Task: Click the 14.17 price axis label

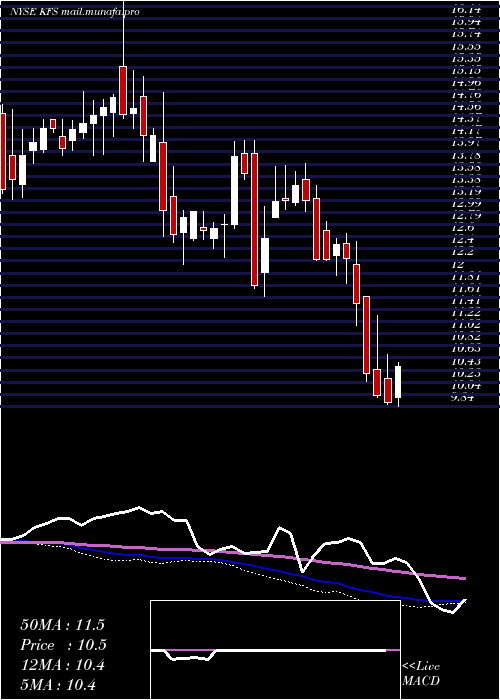Action: pyautogui.click(x=467, y=132)
